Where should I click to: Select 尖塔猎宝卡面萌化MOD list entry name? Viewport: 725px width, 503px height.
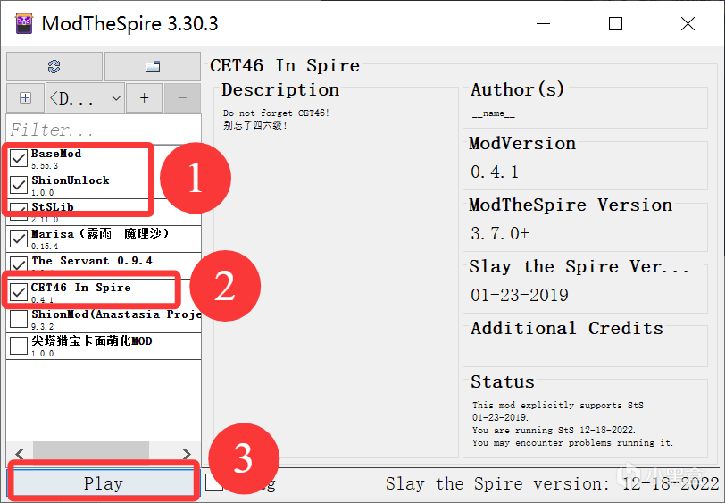(x=92, y=341)
